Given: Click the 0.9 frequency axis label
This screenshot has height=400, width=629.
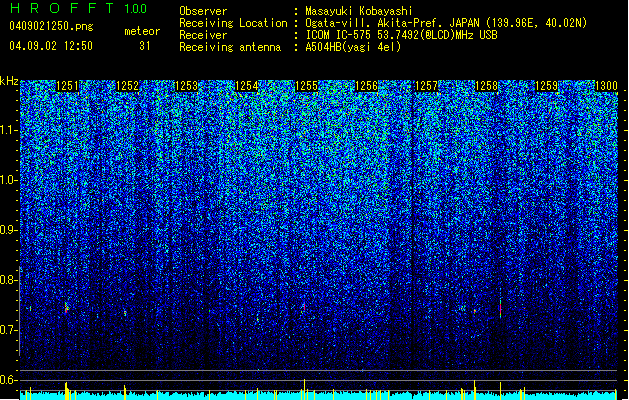Looking at the screenshot, I should click(x=9, y=230).
